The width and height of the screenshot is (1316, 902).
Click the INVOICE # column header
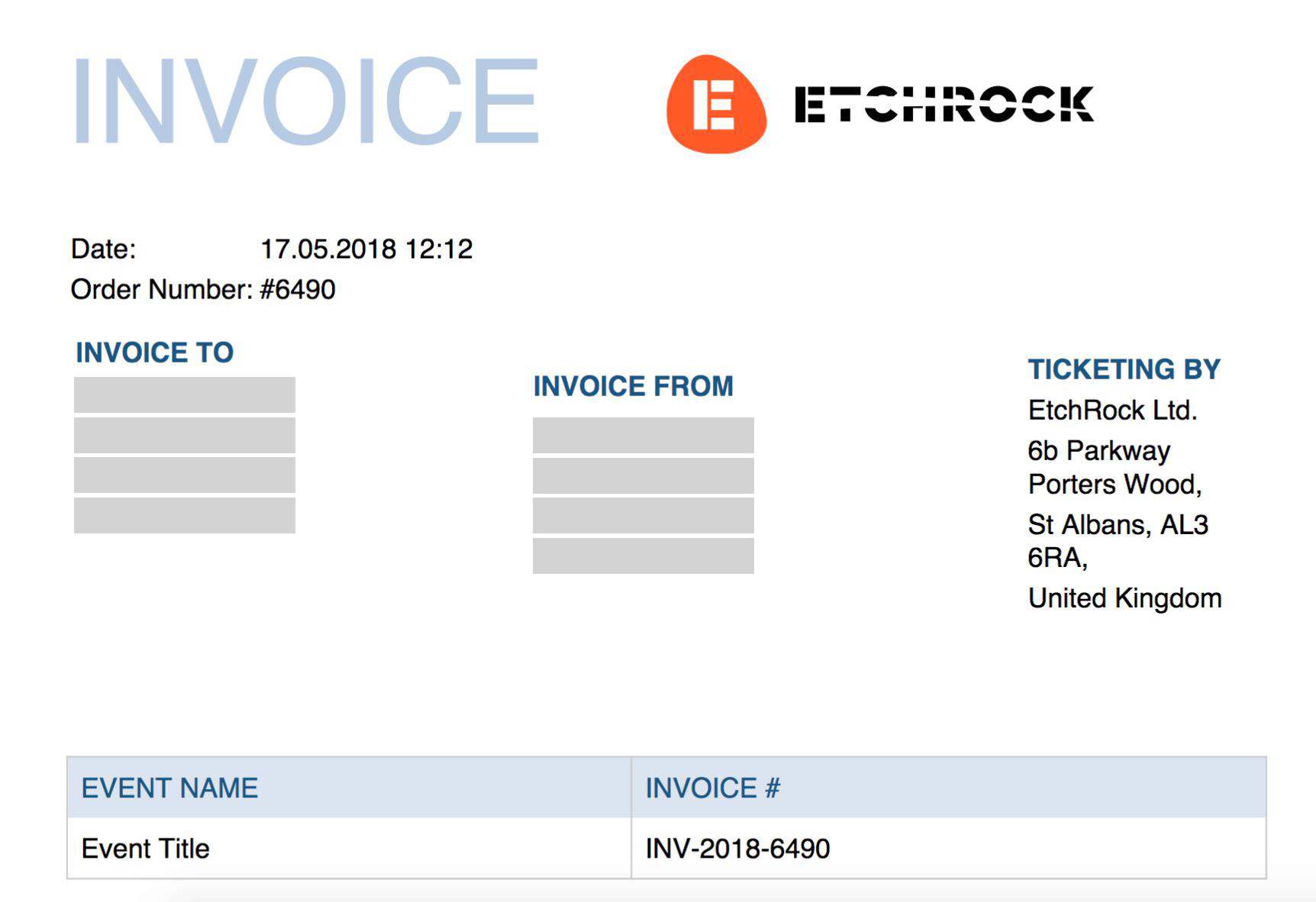(x=712, y=788)
